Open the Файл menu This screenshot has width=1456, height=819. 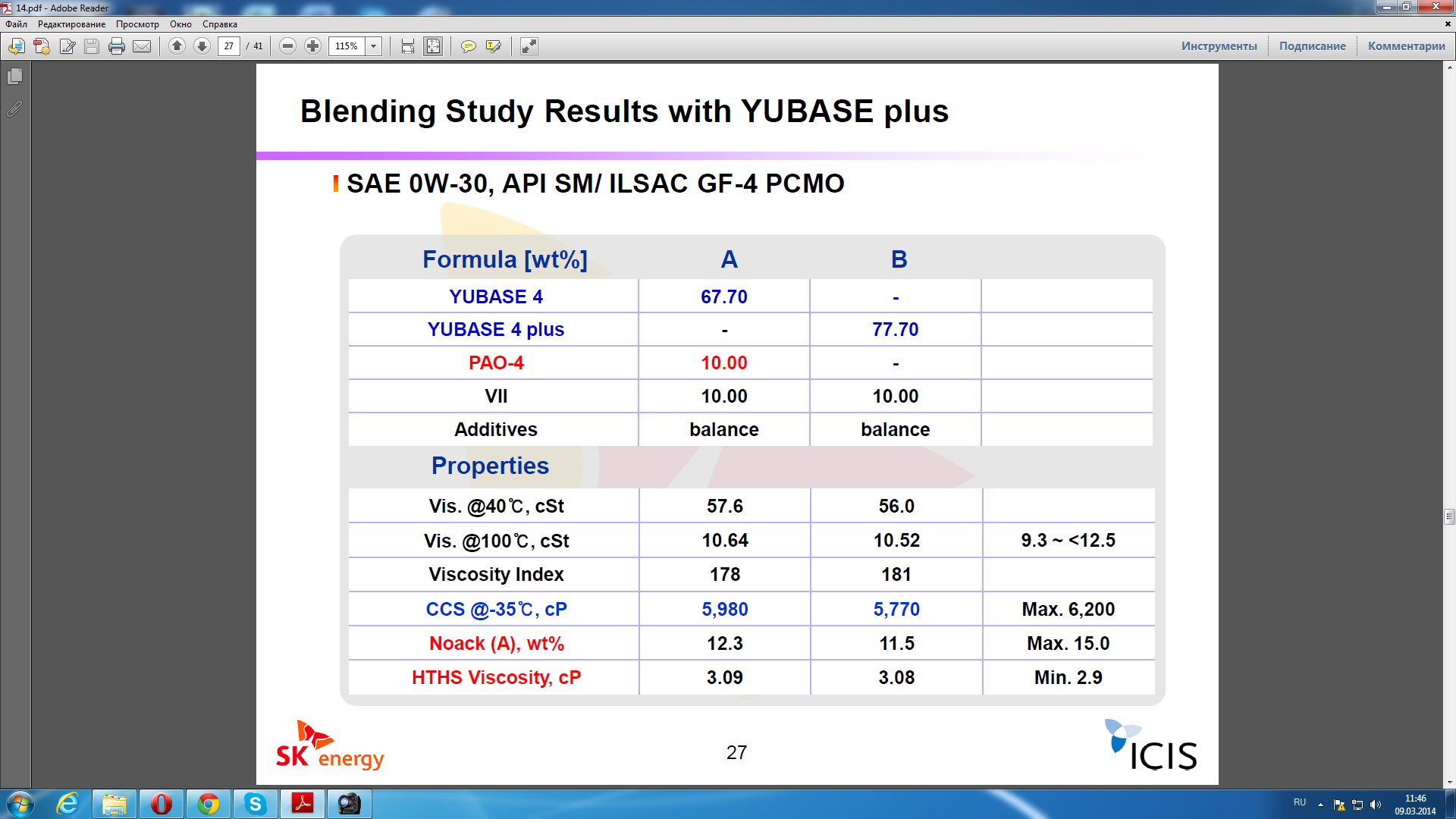point(16,24)
